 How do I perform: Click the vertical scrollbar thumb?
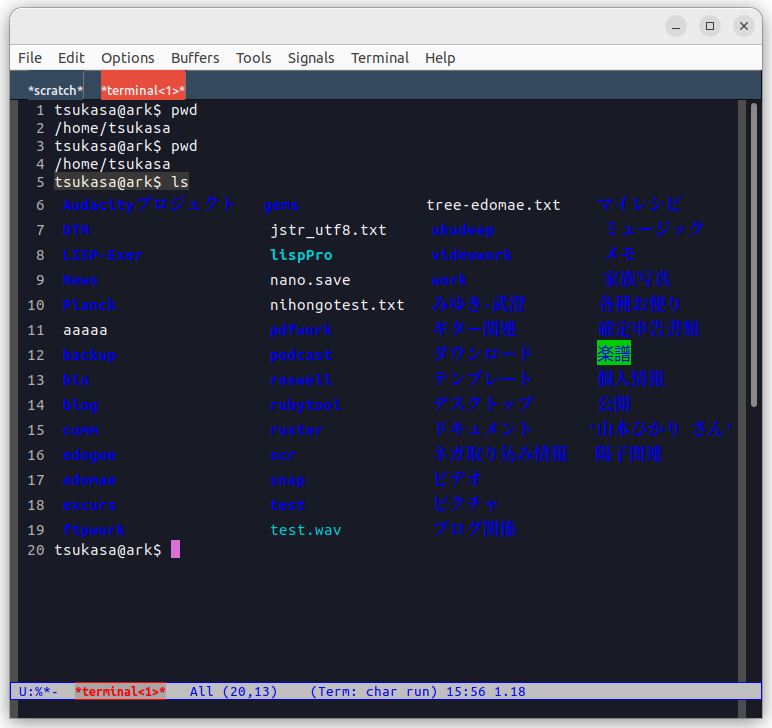click(x=753, y=255)
